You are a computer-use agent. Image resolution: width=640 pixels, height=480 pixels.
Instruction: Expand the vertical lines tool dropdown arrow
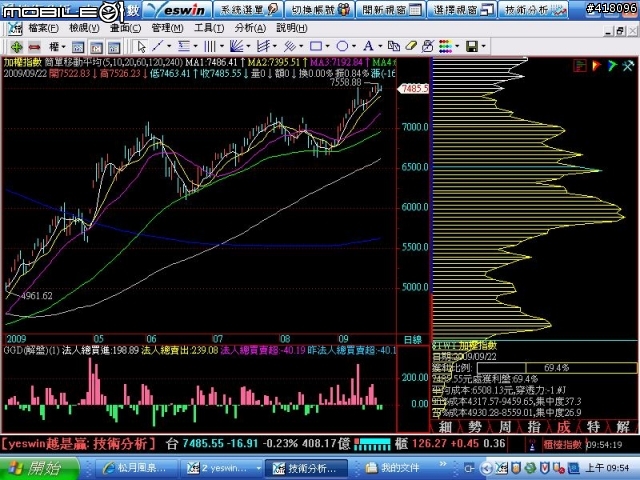(x=221, y=46)
